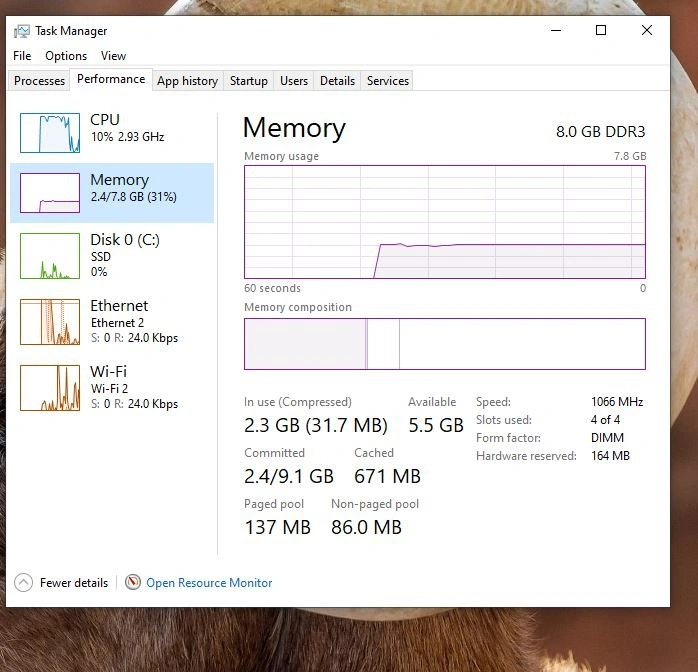Open the Options menu

[66, 56]
